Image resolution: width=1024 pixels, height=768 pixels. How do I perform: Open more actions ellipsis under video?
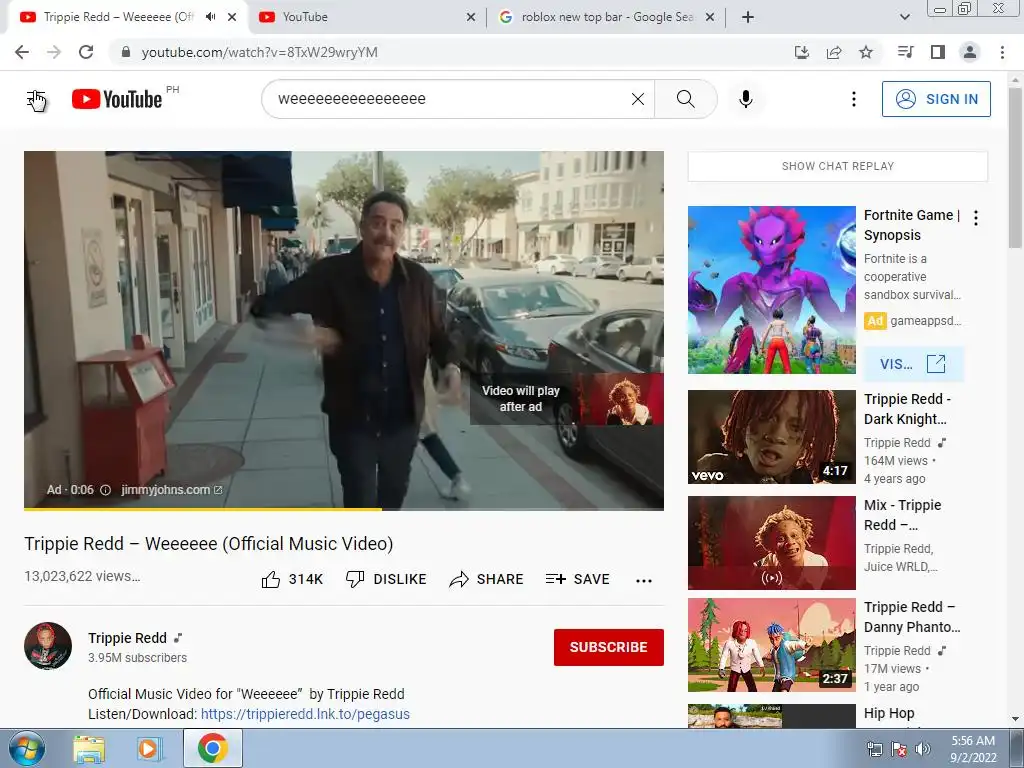pos(644,581)
